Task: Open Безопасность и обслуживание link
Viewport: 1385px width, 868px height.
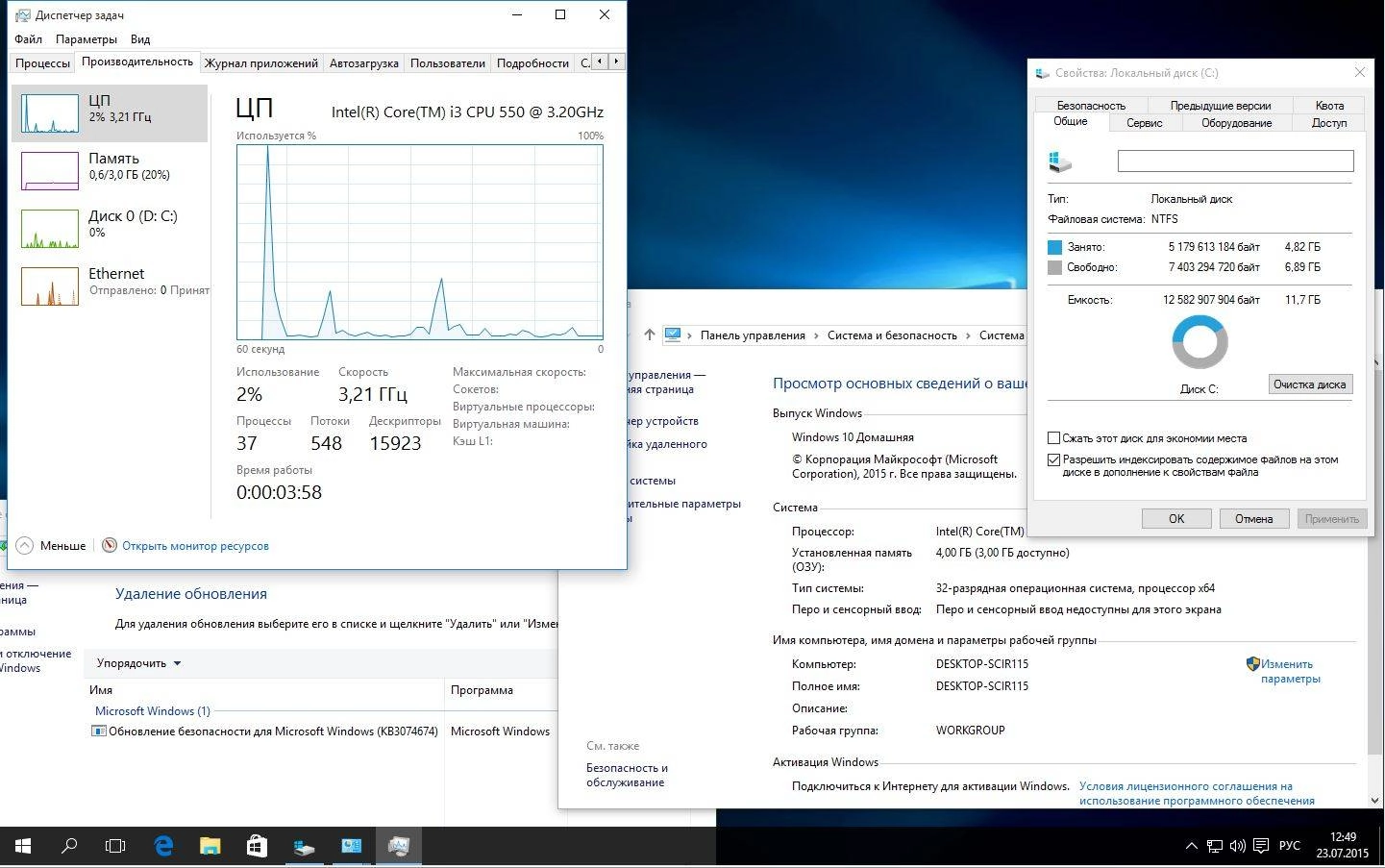Action: coord(627,775)
